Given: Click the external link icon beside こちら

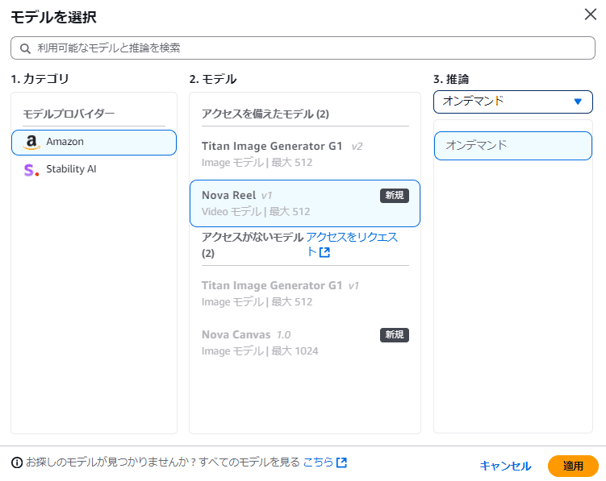Looking at the screenshot, I should [x=342, y=462].
